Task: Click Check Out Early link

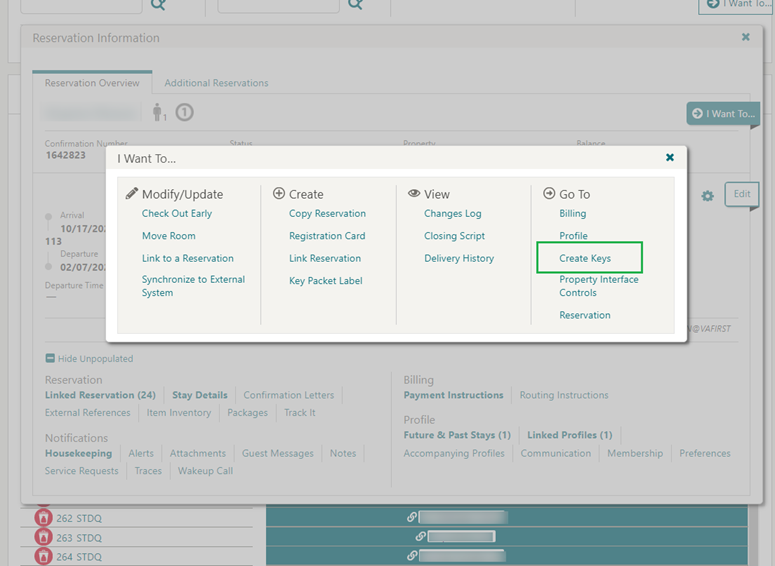Action: coord(176,214)
